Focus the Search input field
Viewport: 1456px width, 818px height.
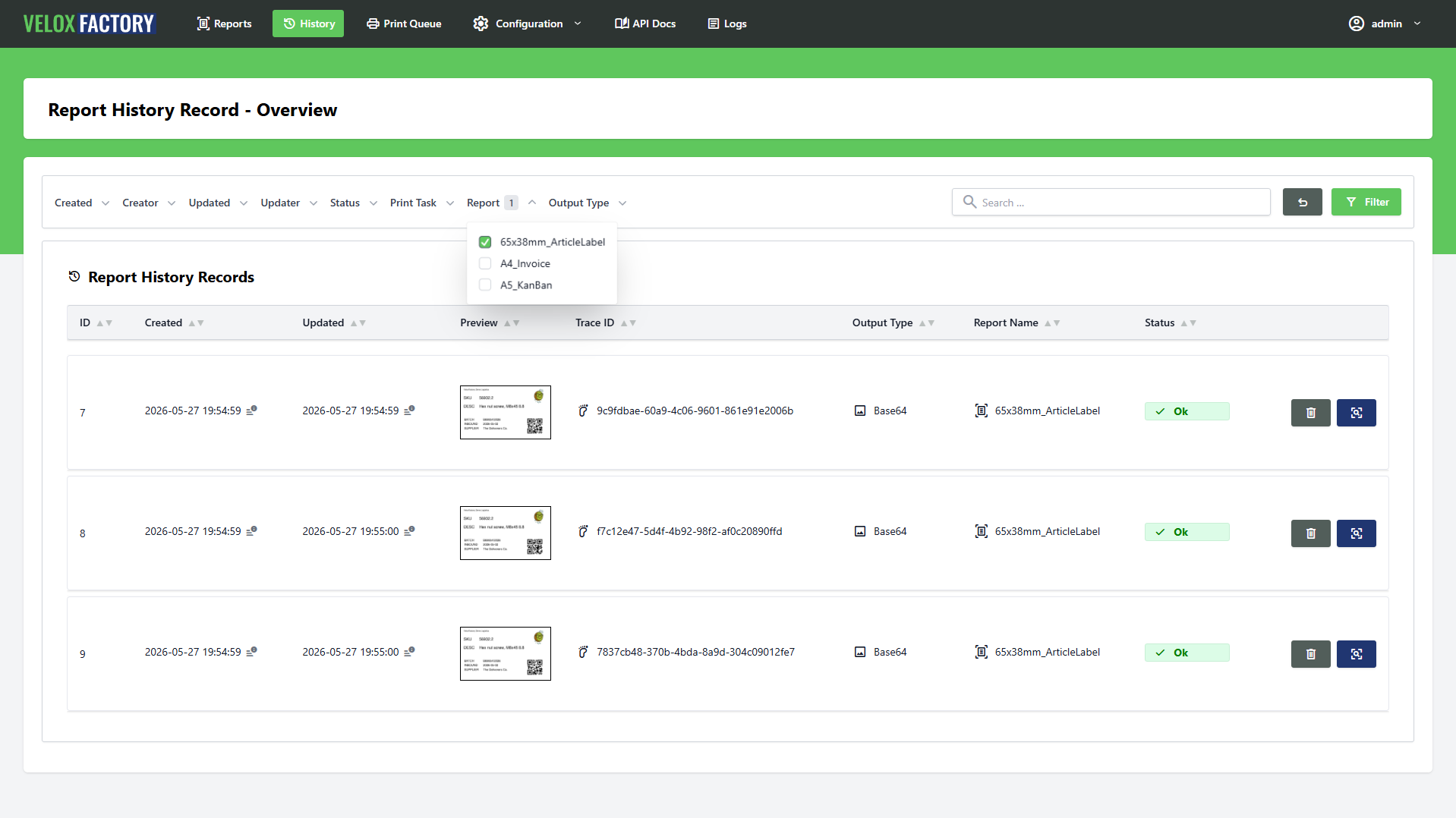point(1111,203)
